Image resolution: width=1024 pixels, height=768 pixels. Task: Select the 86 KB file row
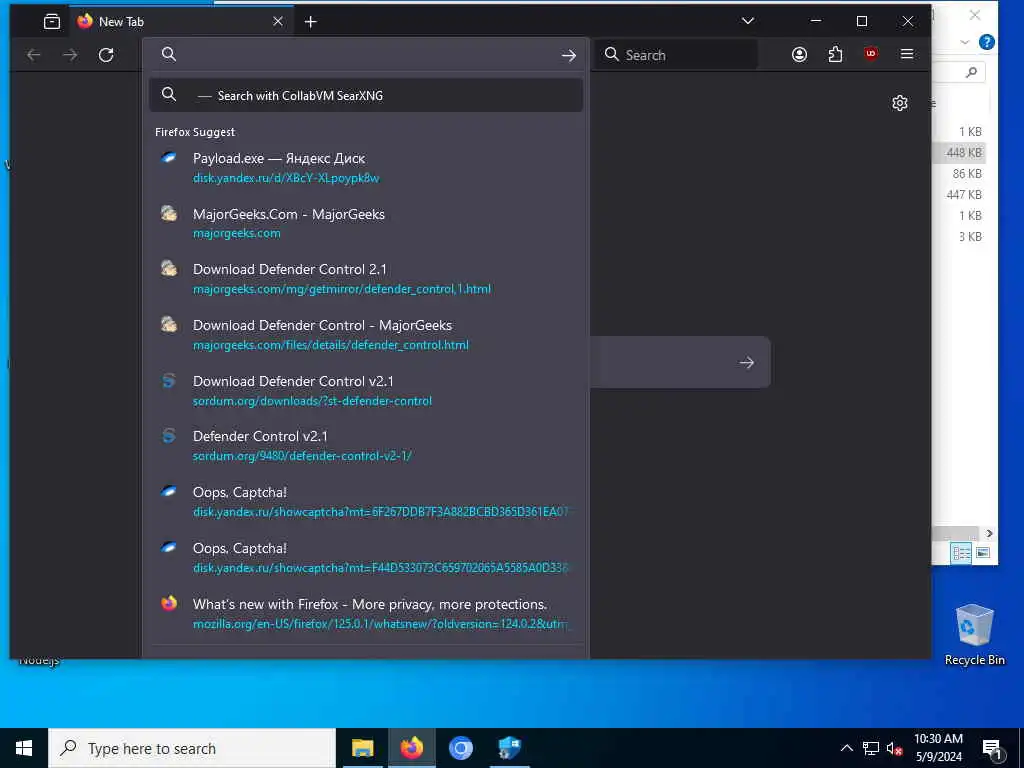959,174
